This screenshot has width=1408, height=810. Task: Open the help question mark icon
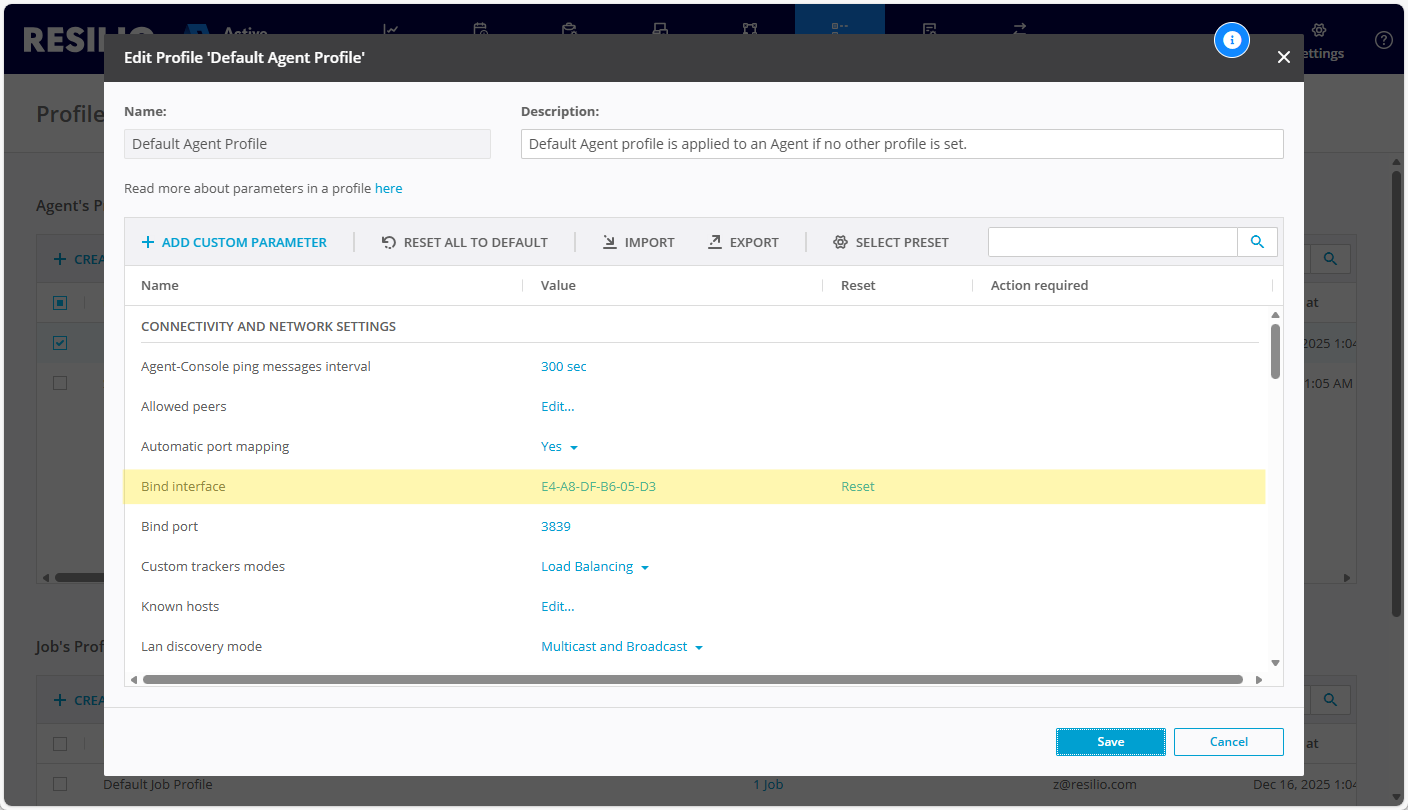[x=1384, y=40]
